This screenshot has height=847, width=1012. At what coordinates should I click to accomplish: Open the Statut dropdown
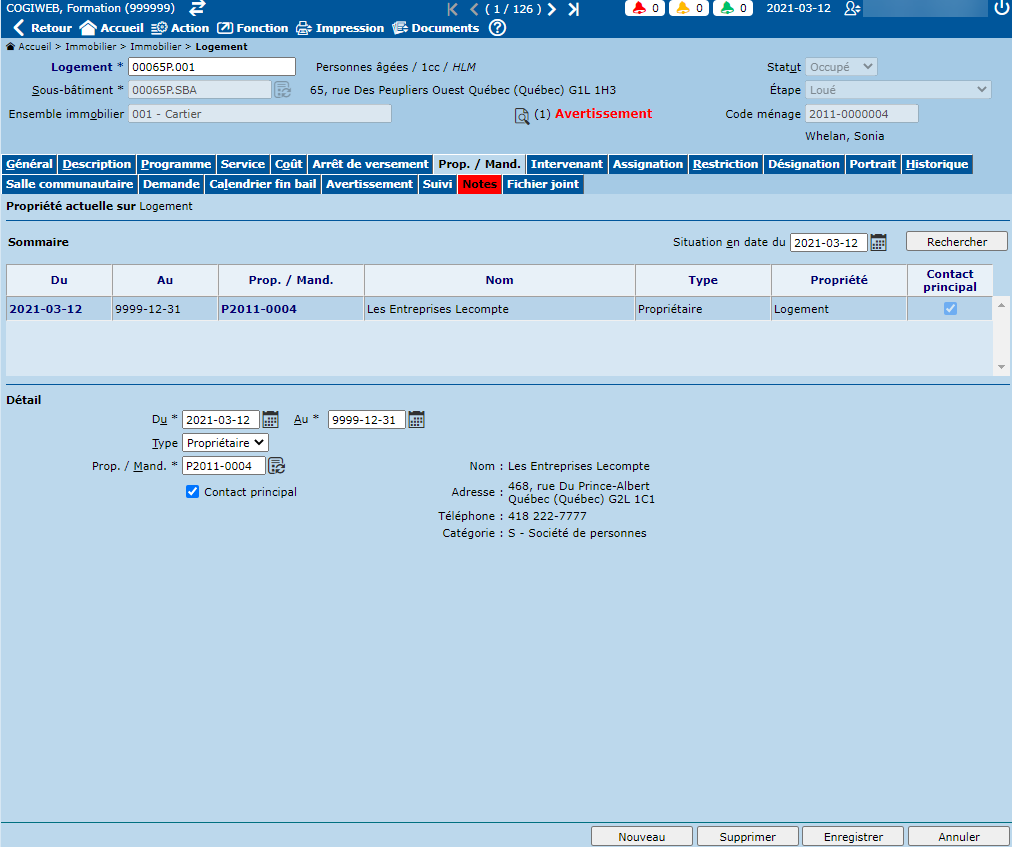[x=841, y=67]
